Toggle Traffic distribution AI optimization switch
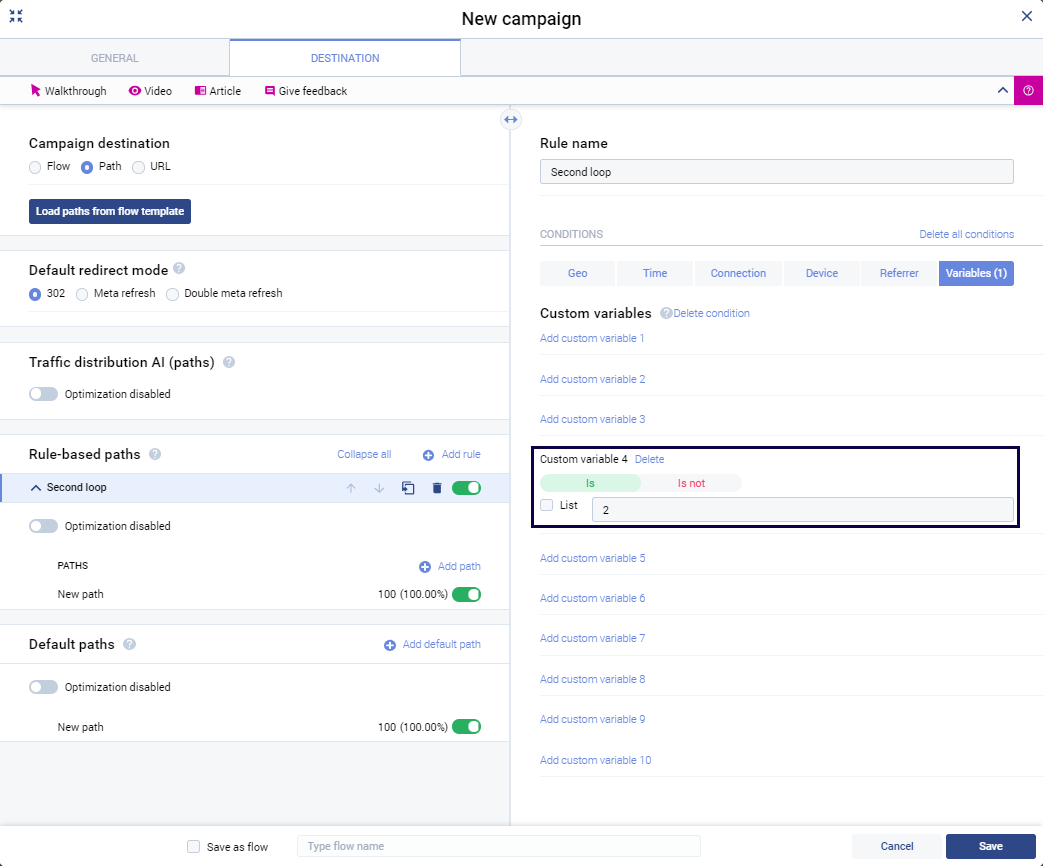Viewport: 1043px width, 866px height. 44,394
